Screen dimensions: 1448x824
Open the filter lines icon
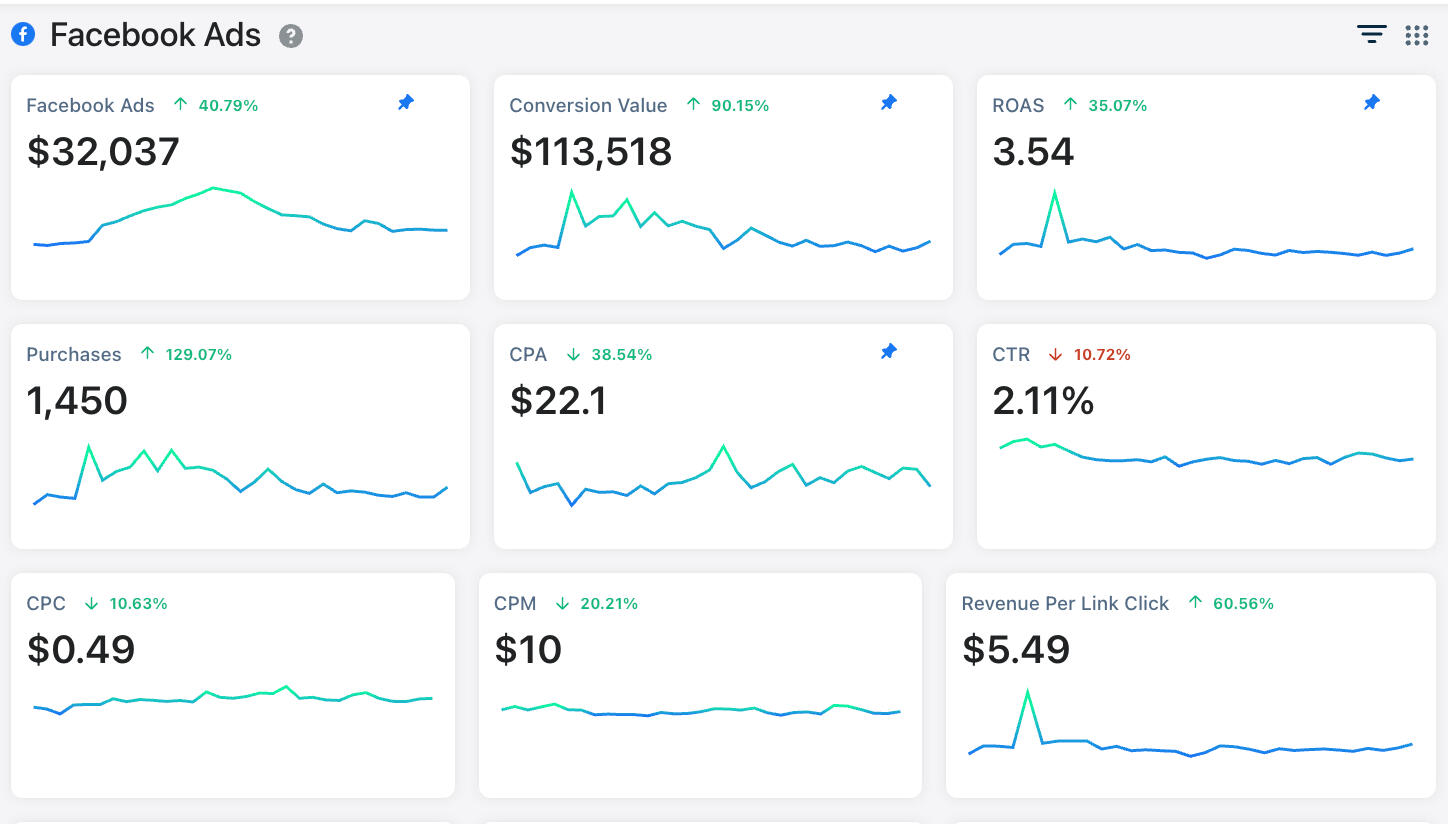[1371, 35]
